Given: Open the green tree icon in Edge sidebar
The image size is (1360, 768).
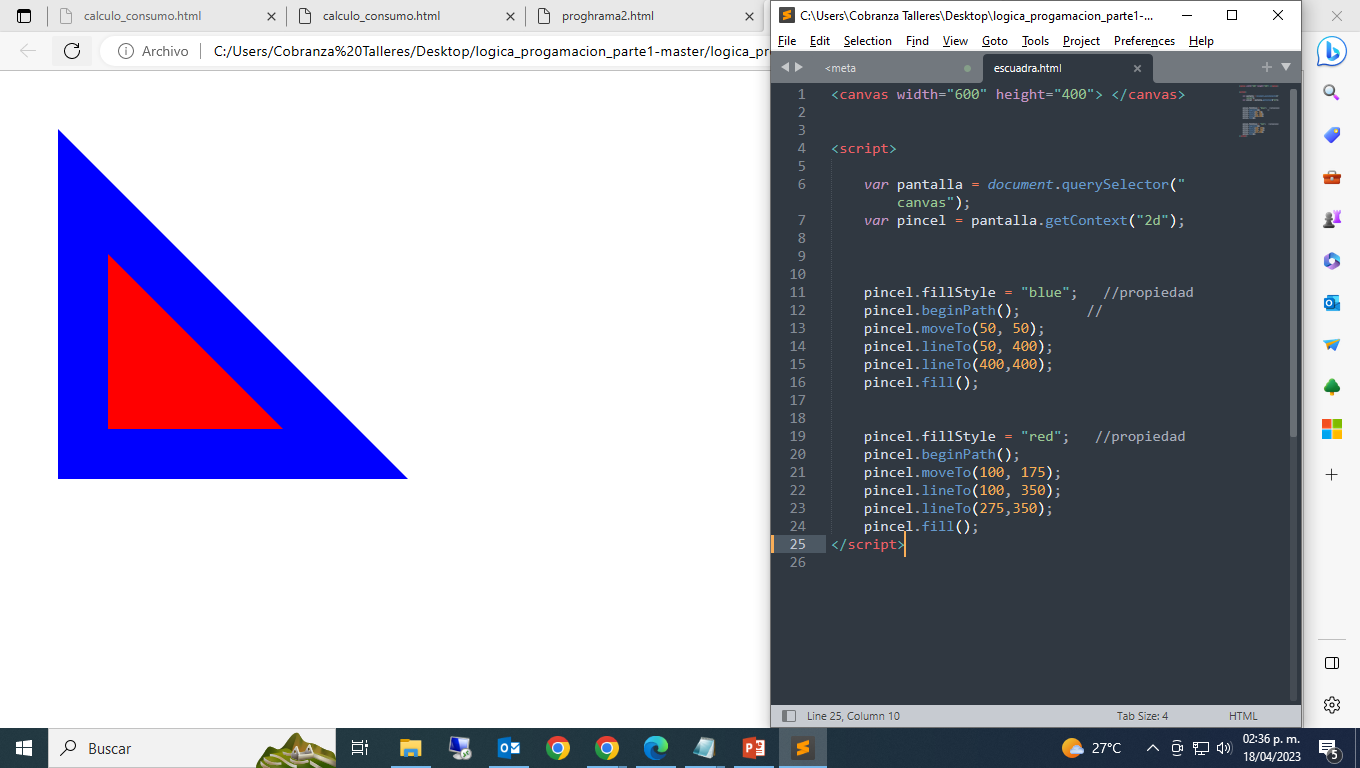Looking at the screenshot, I should click(x=1331, y=387).
